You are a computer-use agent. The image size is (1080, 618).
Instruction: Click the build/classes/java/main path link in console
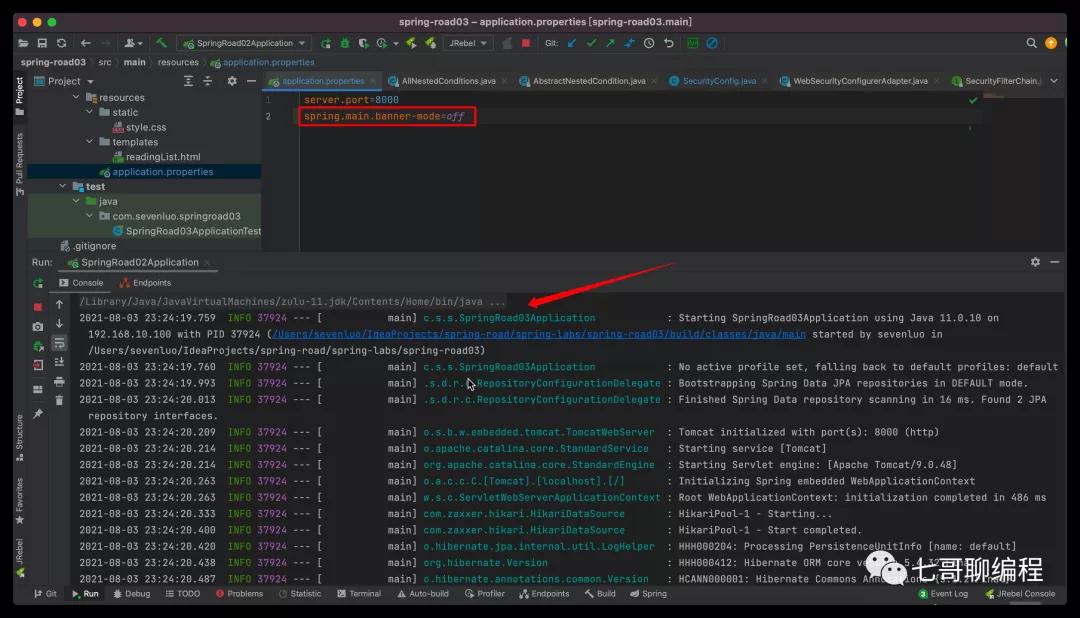(539, 335)
